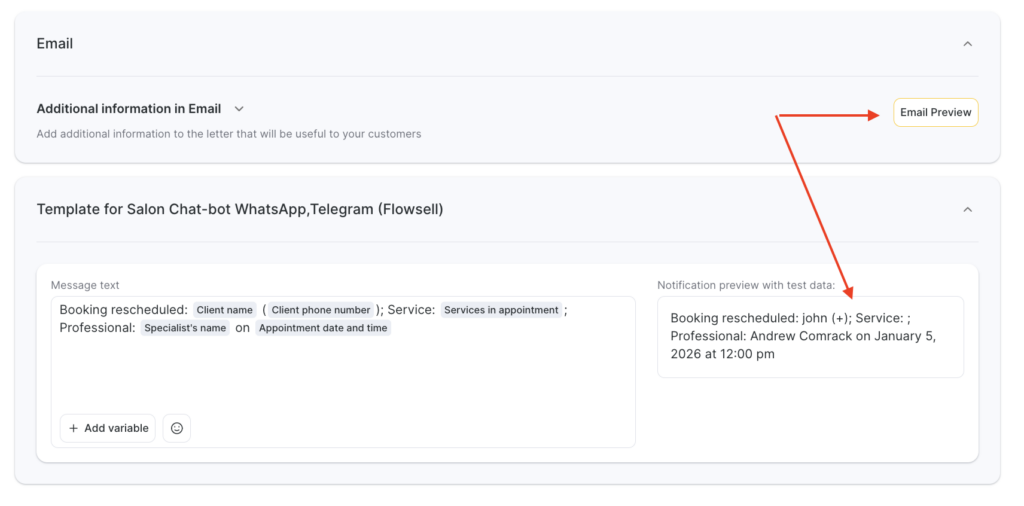Viewport: 1024px width, 506px height.
Task: Click the Template for Salon Chat-bot heading
Action: pyautogui.click(x=240, y=210)
